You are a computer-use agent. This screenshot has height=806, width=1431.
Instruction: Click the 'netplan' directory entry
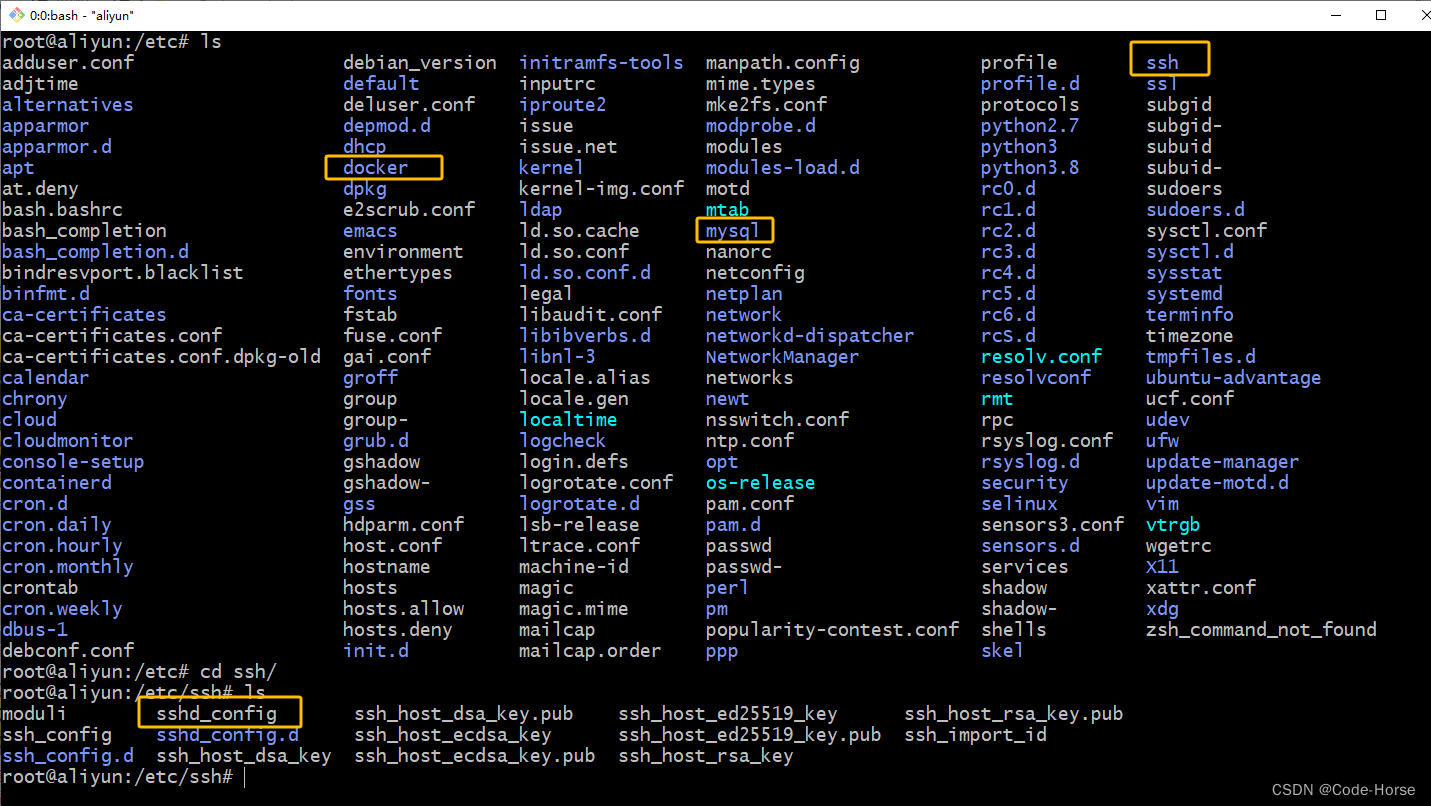[744, 293]
